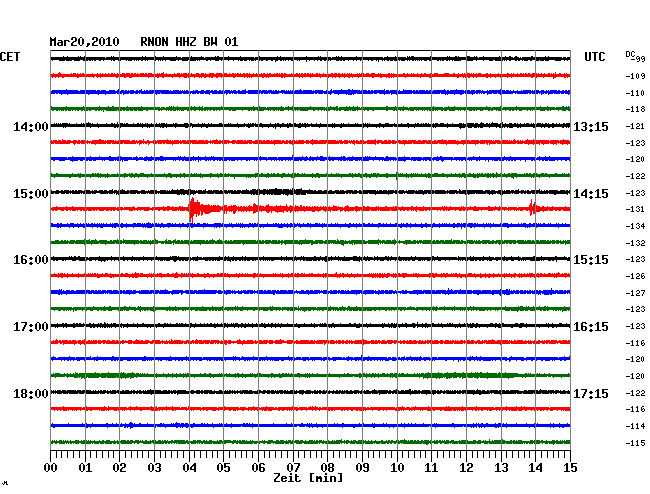Screen dimensions: 650x494
Task: Click the CET timezone label
Action: (x=10, y=57)
